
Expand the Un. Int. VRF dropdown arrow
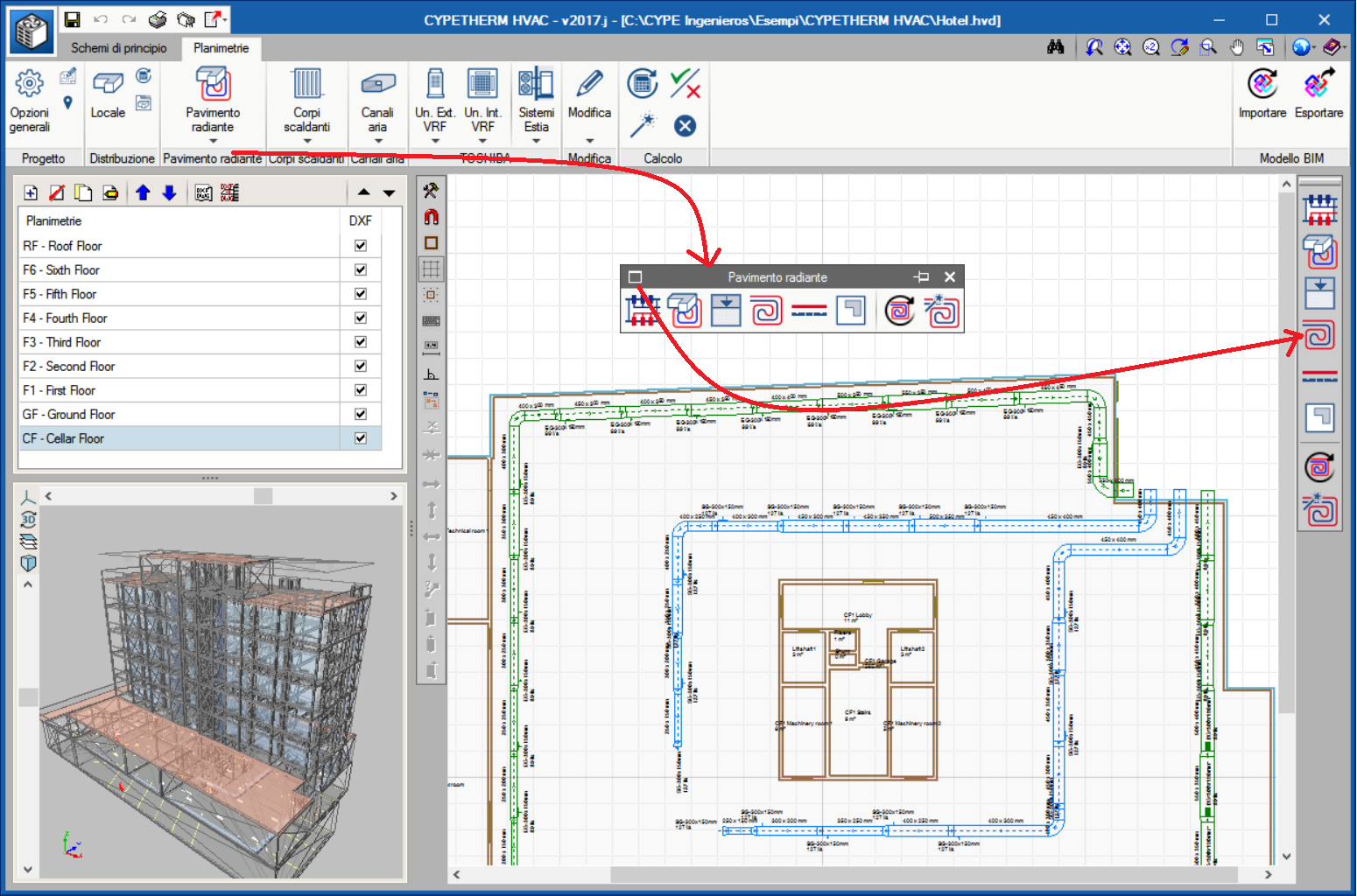coord(482,141)
